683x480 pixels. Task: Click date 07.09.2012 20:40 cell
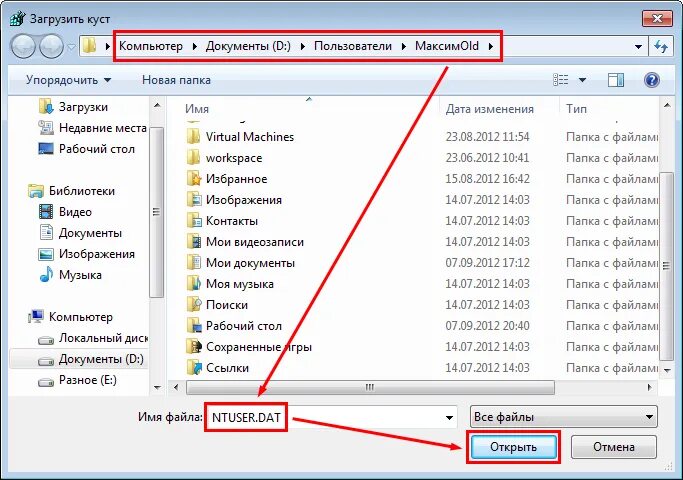coord(487,326)
